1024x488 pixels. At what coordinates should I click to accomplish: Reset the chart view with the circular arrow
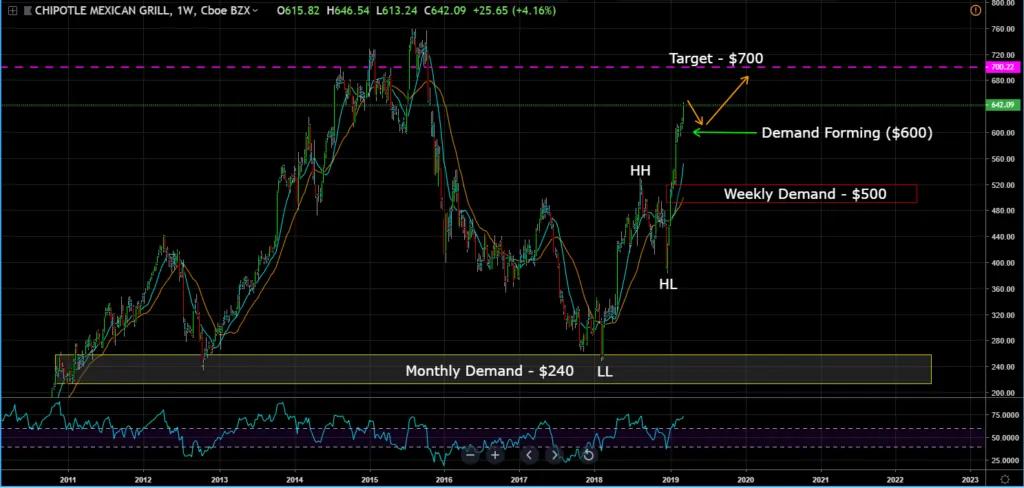[x=588, y=455]
